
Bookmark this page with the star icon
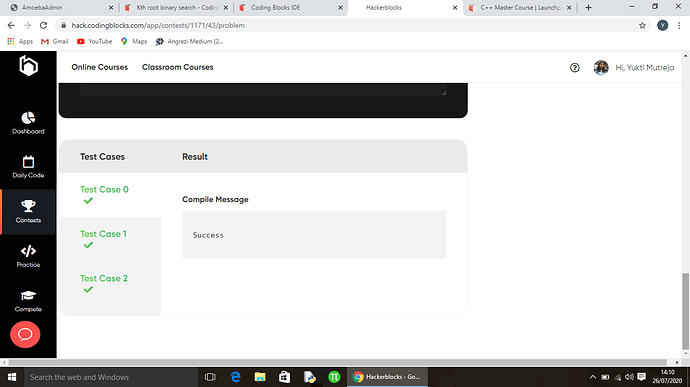[x=642, y=26]
